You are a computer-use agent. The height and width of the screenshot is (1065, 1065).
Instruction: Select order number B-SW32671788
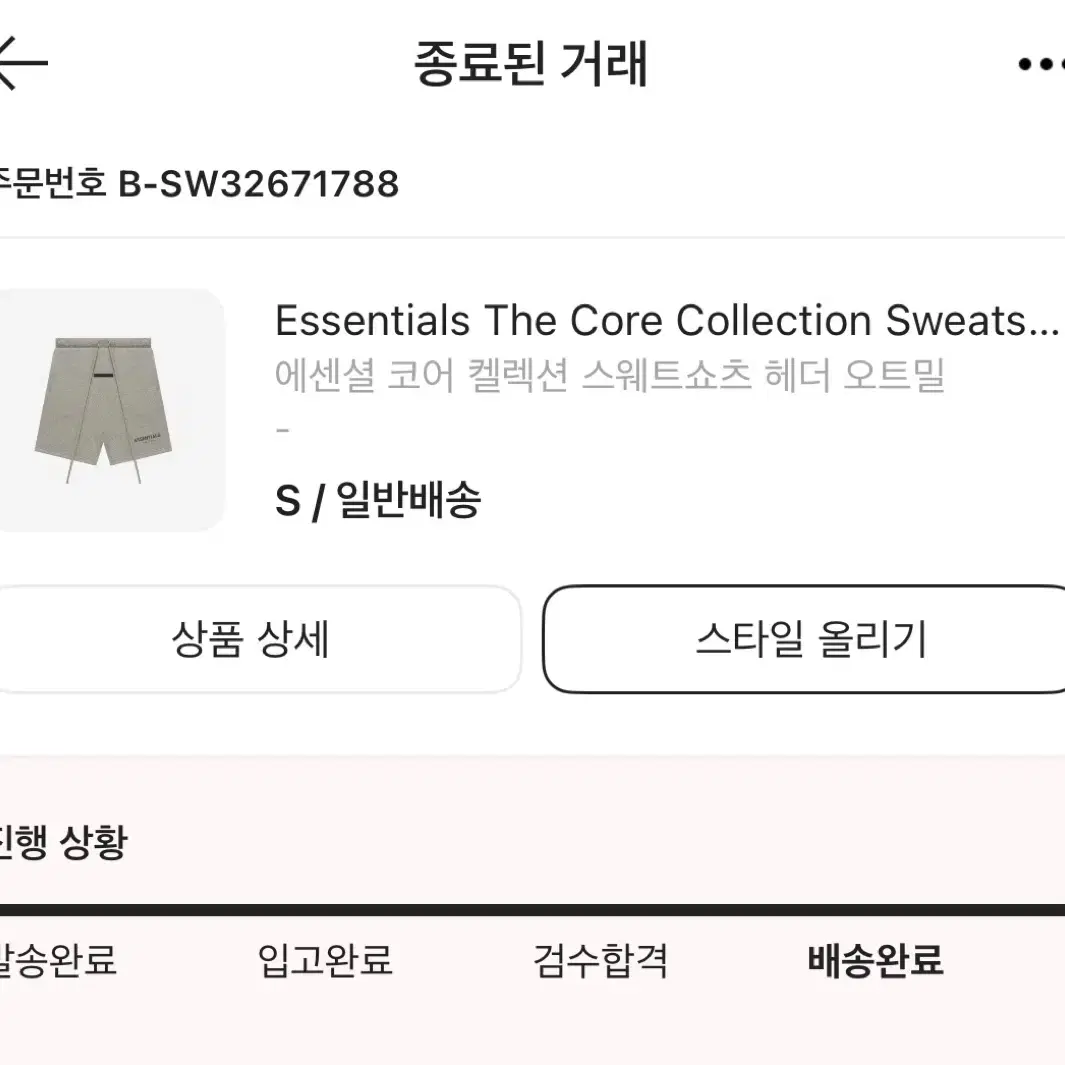tap(259, 184)
